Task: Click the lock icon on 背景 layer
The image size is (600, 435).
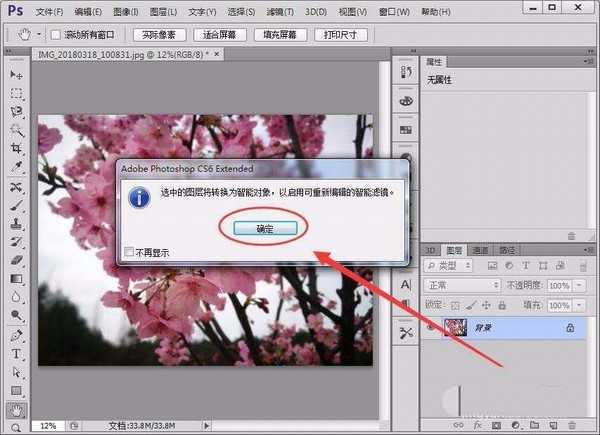Action: pos(570,327)
